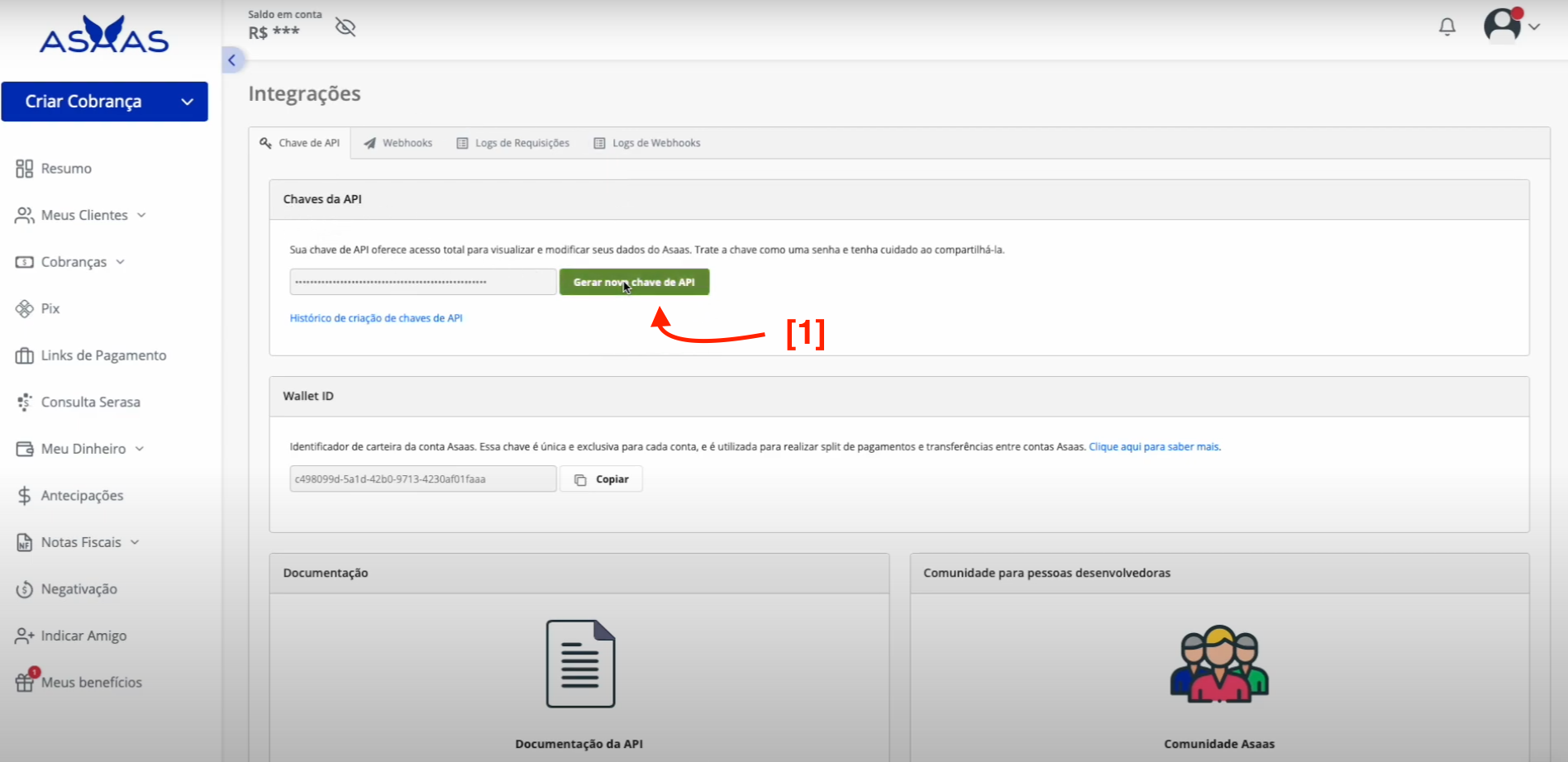Expand the Criar Cobrança dropdown
Image resolution: width=1568 pixels, height=762 pixels.
coord(188,102)
